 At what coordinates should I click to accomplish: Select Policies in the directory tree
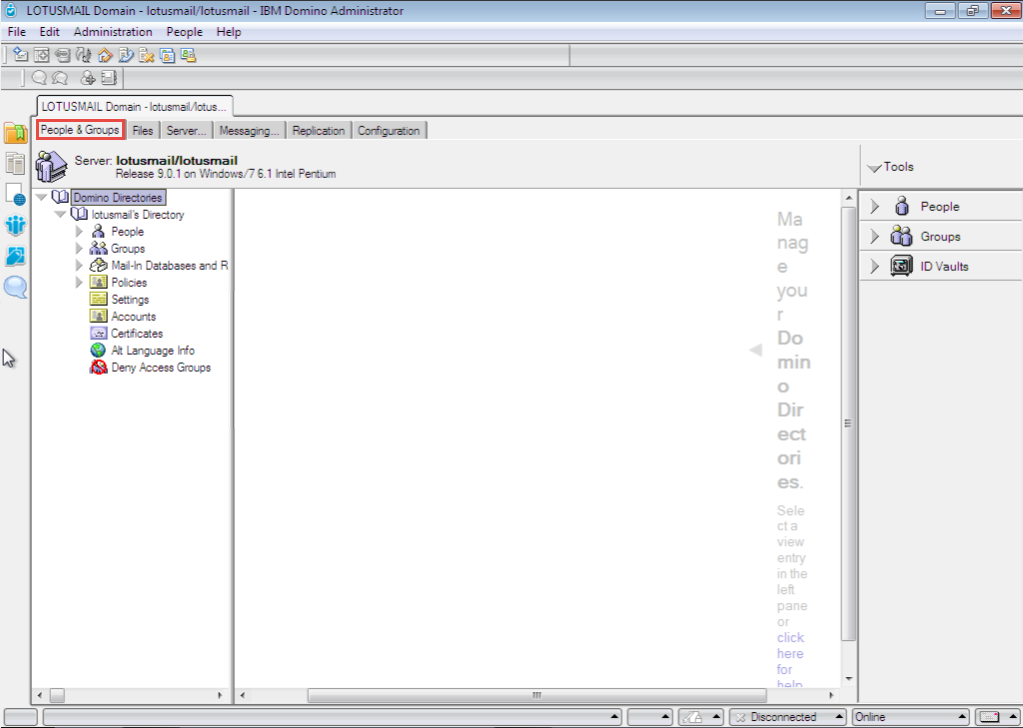tap(129, 282)
